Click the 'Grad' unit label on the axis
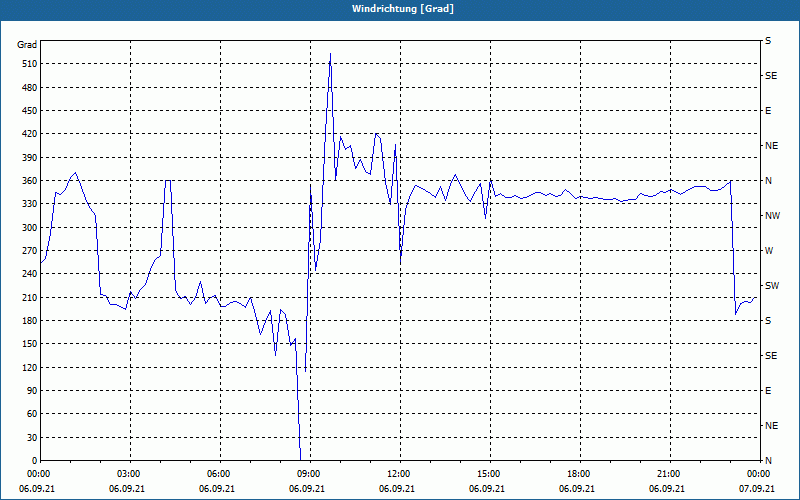The width and height of the screenshot is (800, 500). 27,45
